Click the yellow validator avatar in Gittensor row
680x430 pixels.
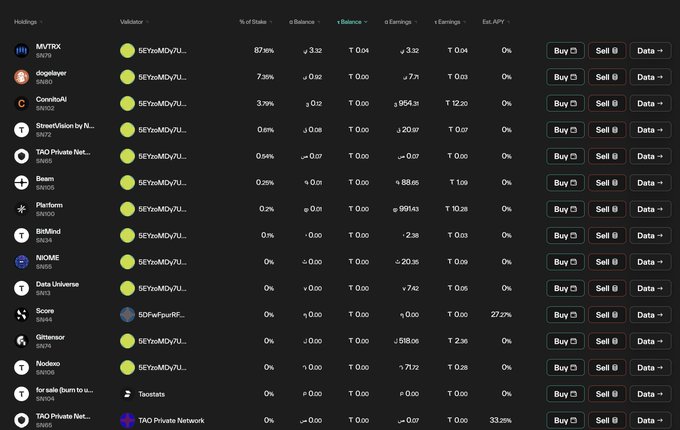click(x=128, y=341)
